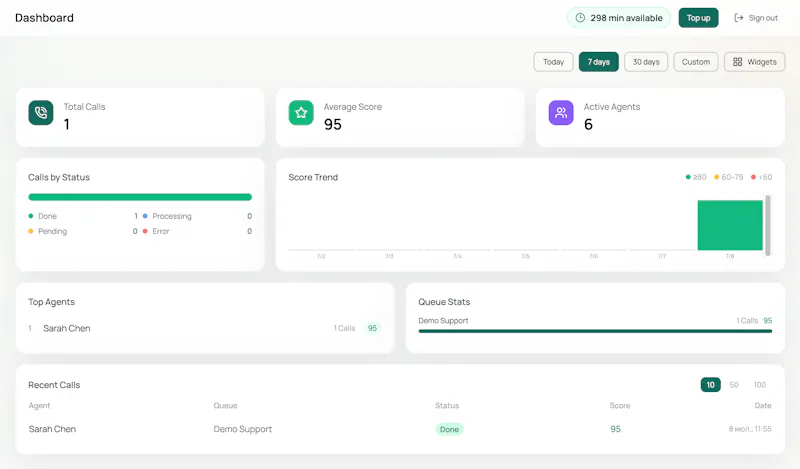The image size is (800, 469).
Task: Click the Queue column header
Action: (226, 406)
